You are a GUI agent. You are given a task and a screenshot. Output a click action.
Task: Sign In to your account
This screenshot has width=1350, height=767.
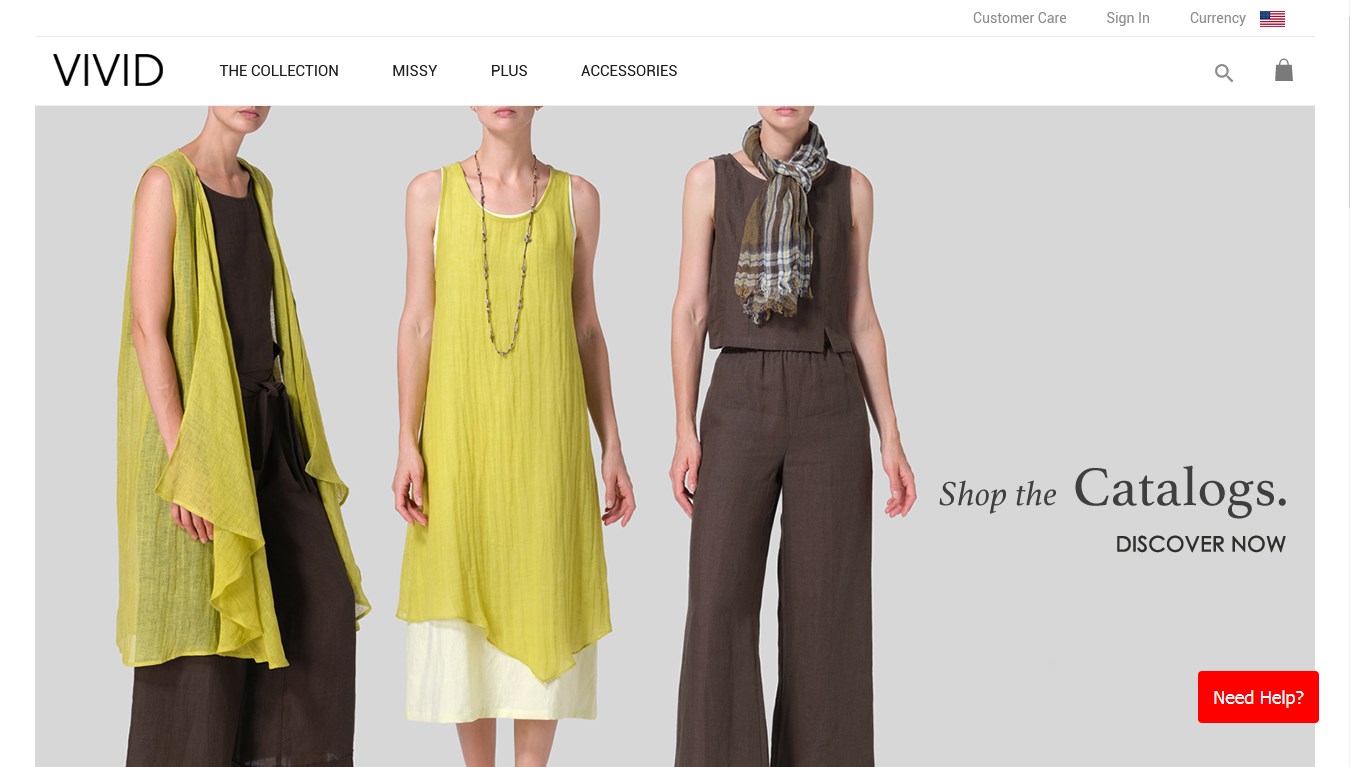click(x=1128, y=18)
